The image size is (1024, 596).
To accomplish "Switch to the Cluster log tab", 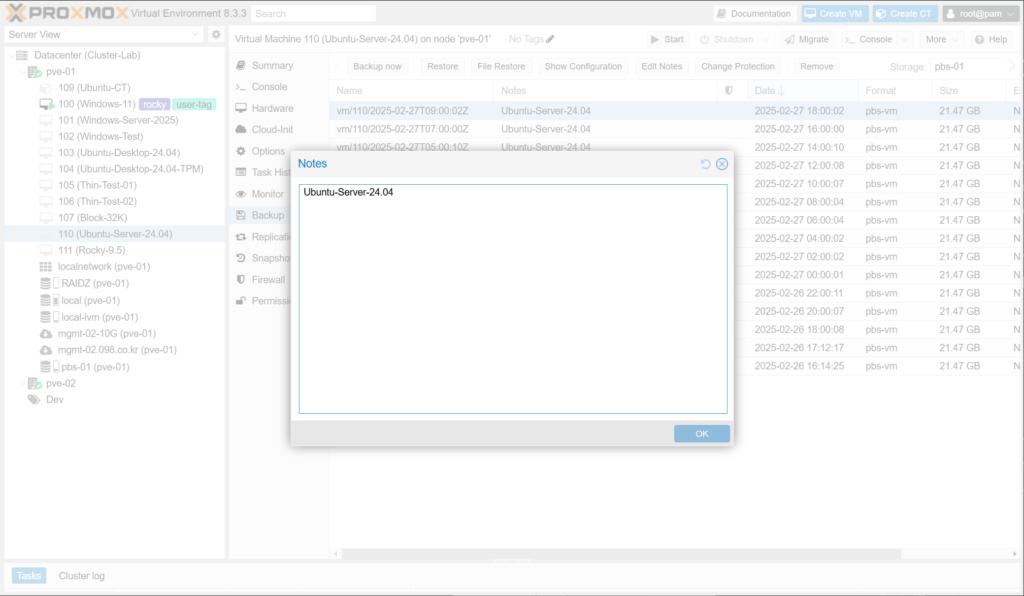I will click(81, 576).
